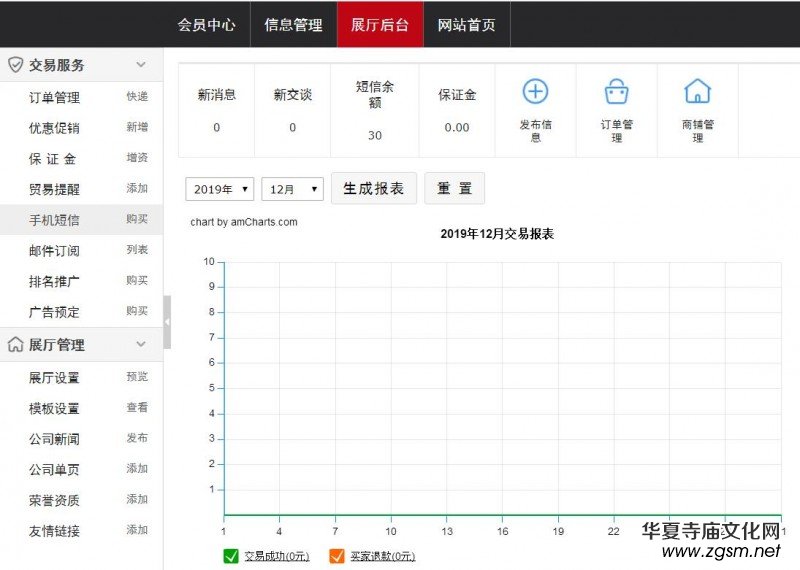
Task: Toggle the green 交易成功 legend checkbox
Action: coord(231,556)
